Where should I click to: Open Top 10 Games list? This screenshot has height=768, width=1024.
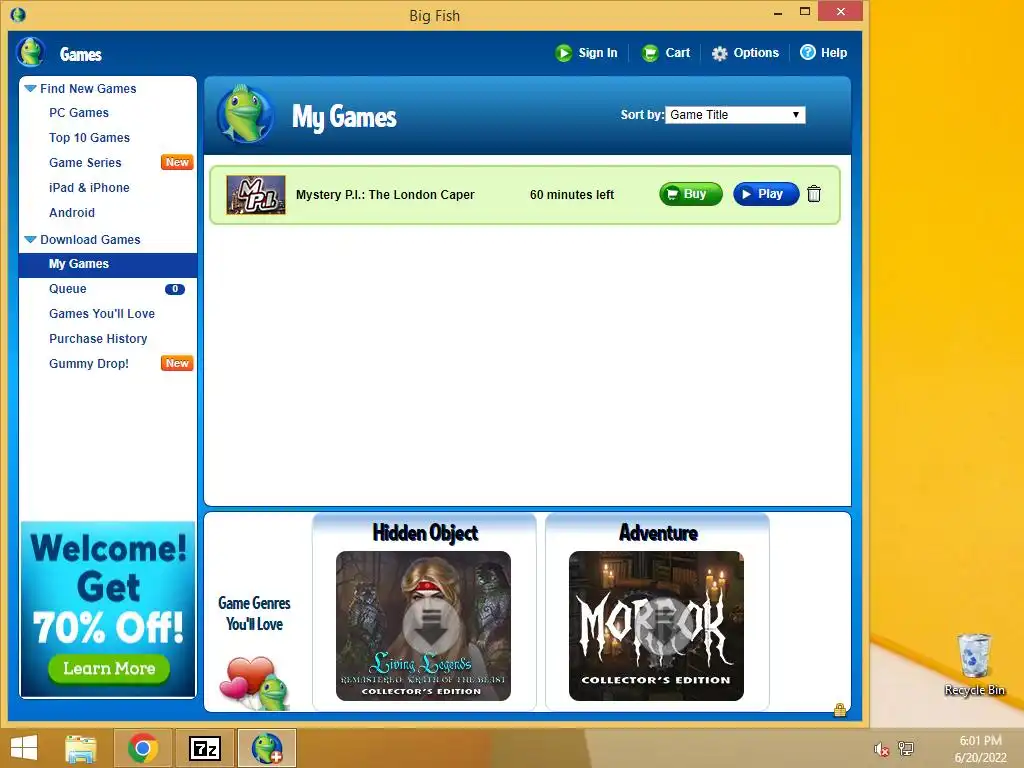[89, 138]
